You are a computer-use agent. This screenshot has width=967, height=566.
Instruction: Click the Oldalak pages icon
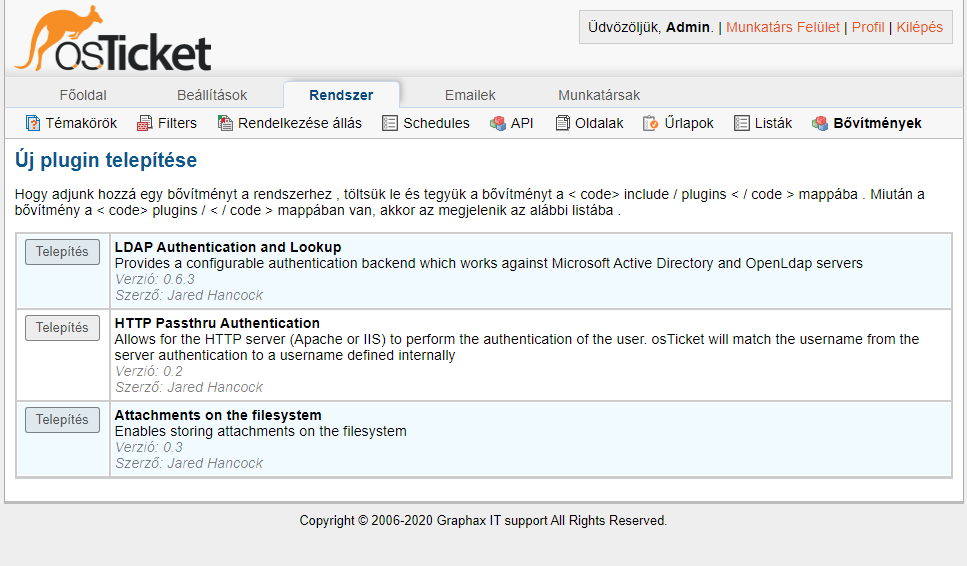(x=563, y=123)
